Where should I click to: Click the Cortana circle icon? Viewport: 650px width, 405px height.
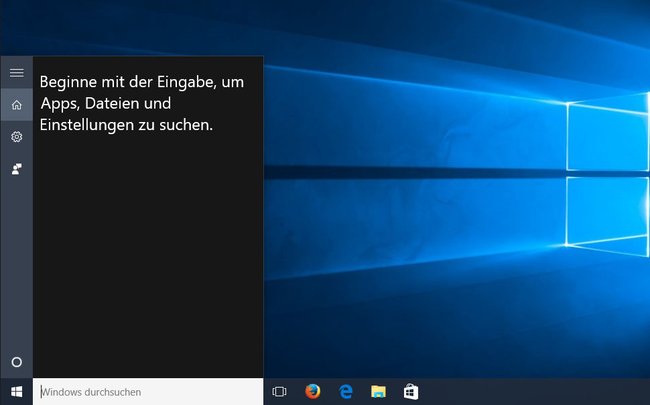(17, 362)
